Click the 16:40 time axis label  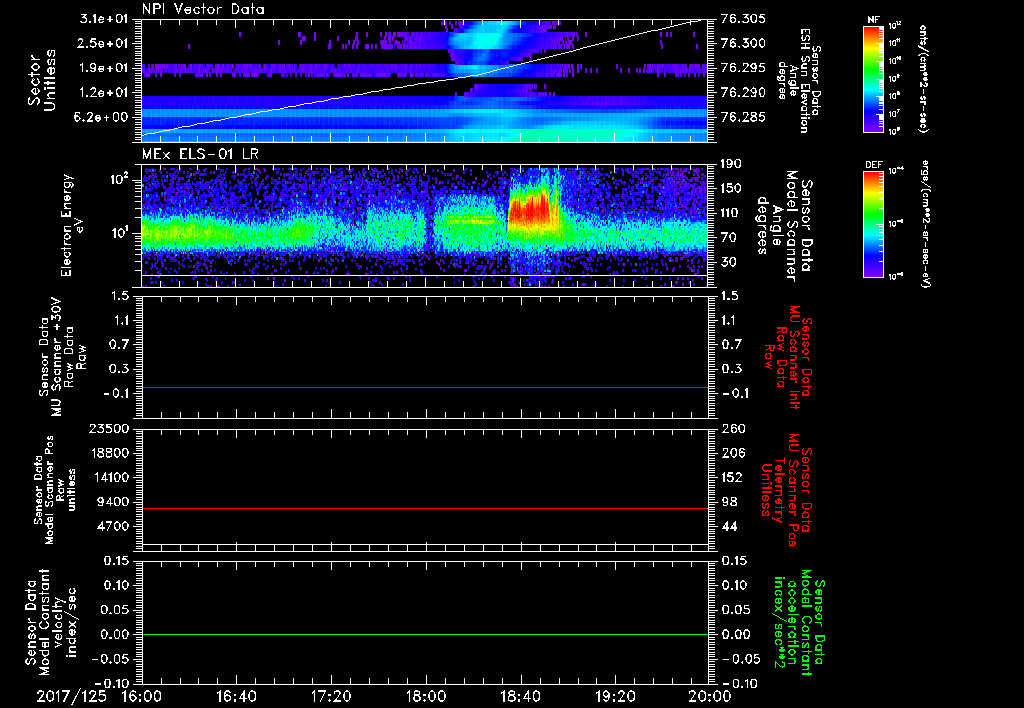[x=236, y=696]
